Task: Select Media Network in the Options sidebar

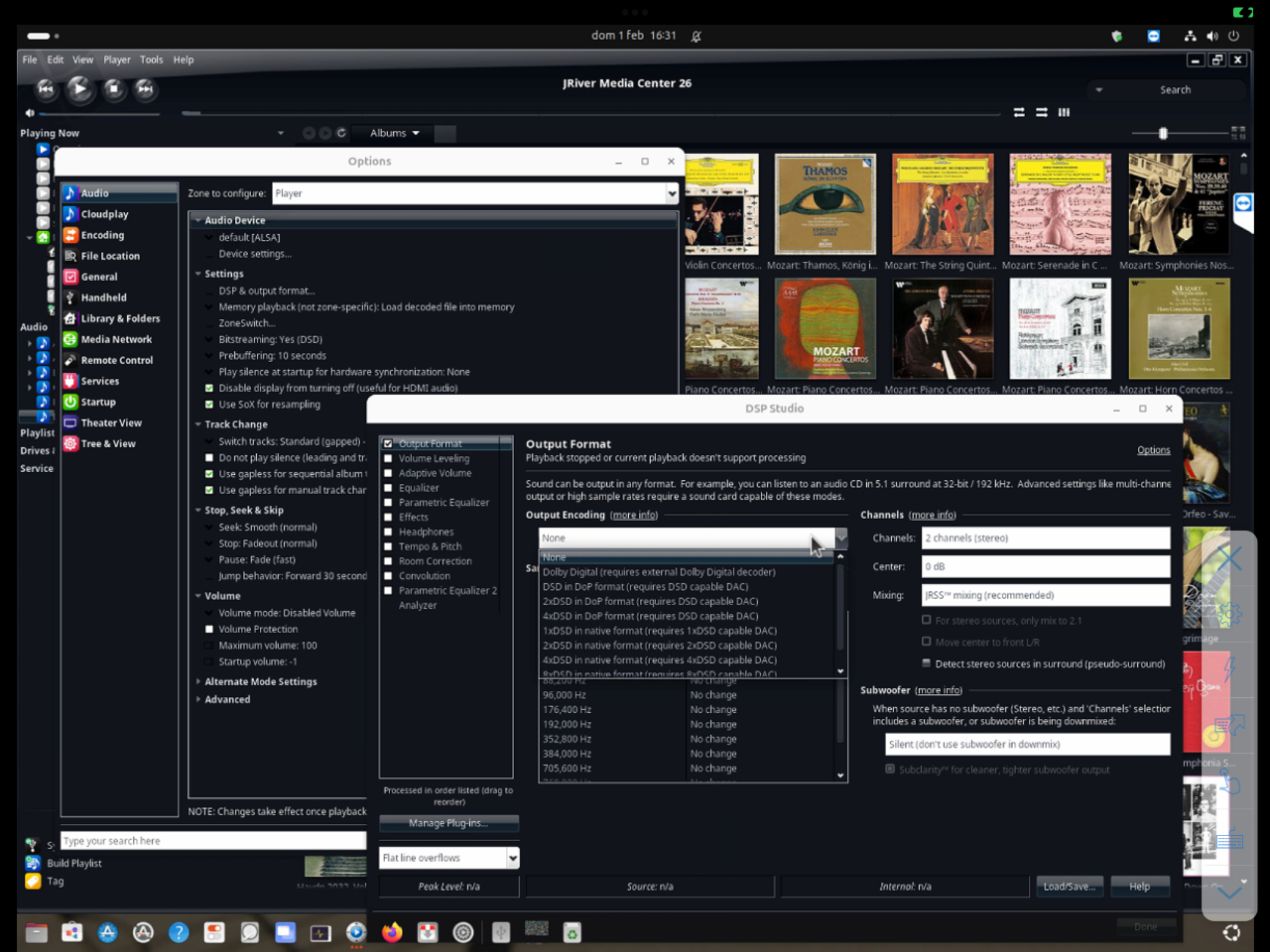Action: pyautogui.click(x=116, y=339)
